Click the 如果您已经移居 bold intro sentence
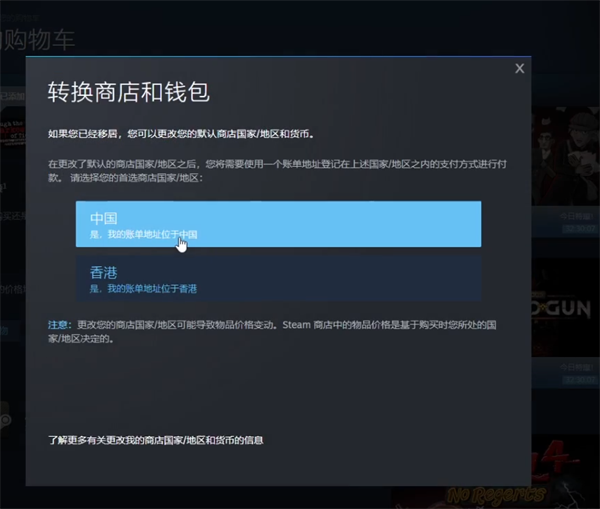This screenshot has width=600, height=509. [x=181, y=134]
